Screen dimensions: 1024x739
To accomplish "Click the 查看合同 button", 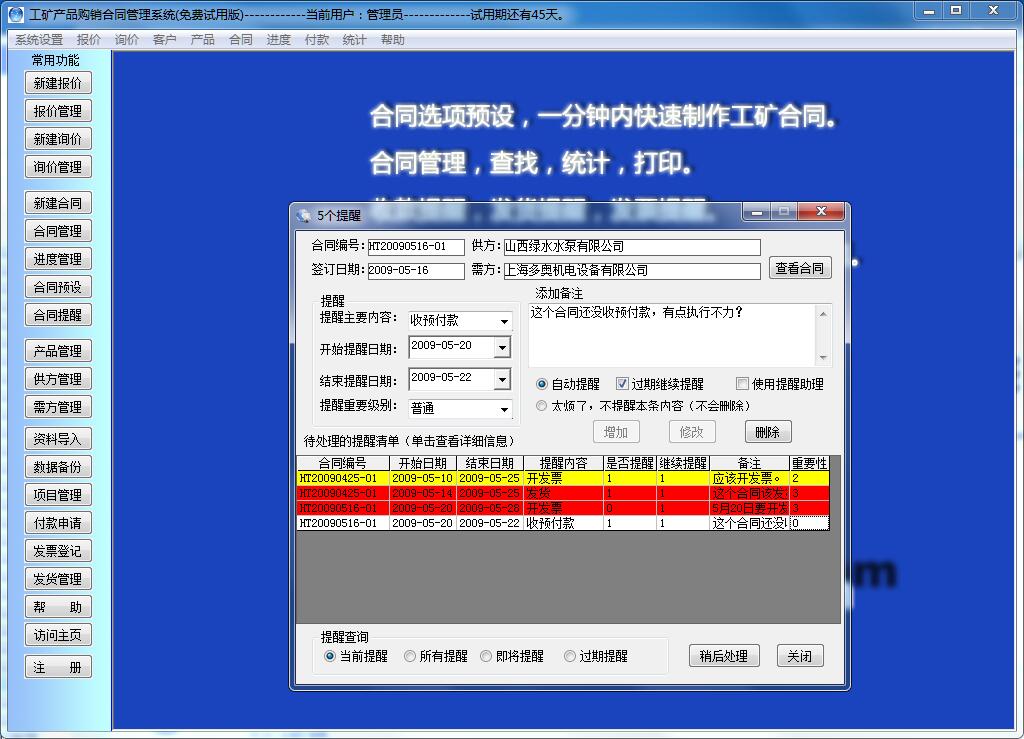I will [x=800, y=268].
